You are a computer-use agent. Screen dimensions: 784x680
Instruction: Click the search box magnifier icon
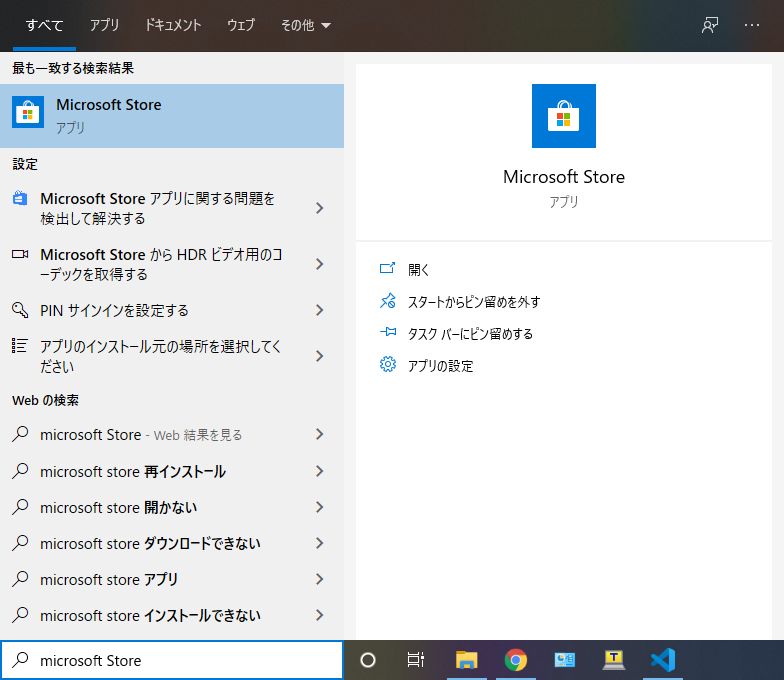pyautogui.click(x=20, y=660)
